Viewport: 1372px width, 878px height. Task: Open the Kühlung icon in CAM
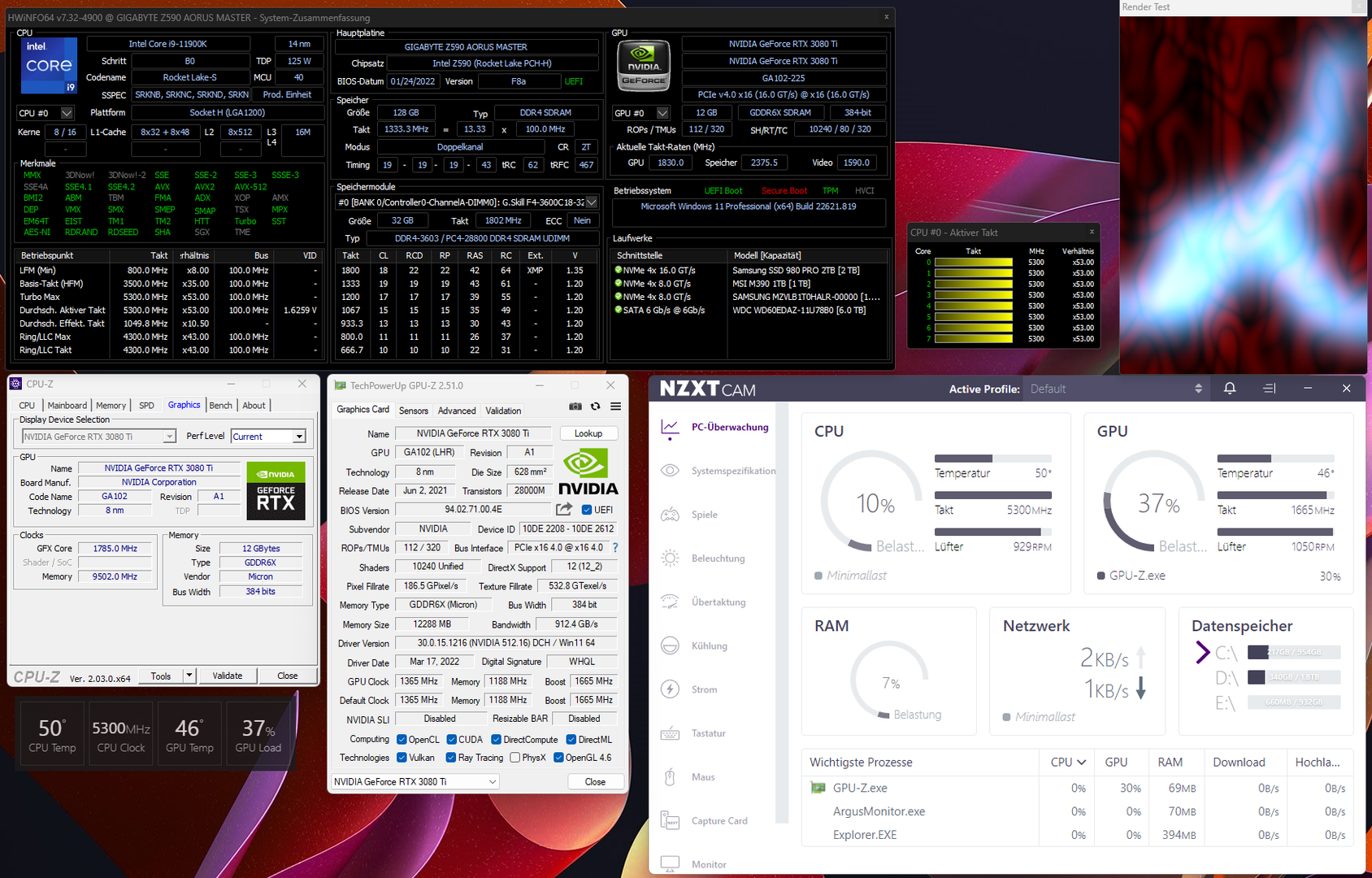[670, 645]
